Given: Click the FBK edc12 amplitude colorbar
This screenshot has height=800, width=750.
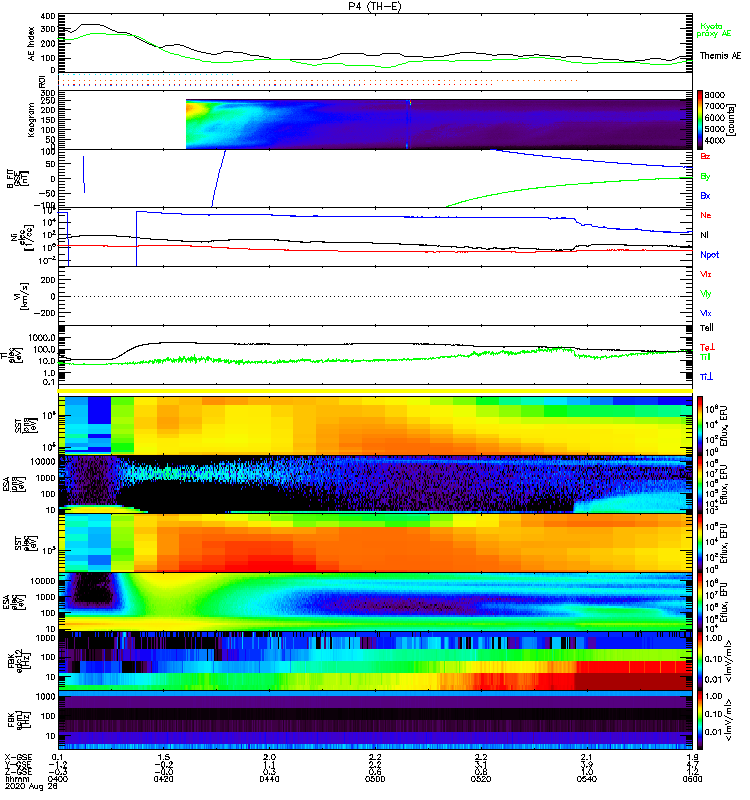Looking at the screenshot, I should click(700, 661).
